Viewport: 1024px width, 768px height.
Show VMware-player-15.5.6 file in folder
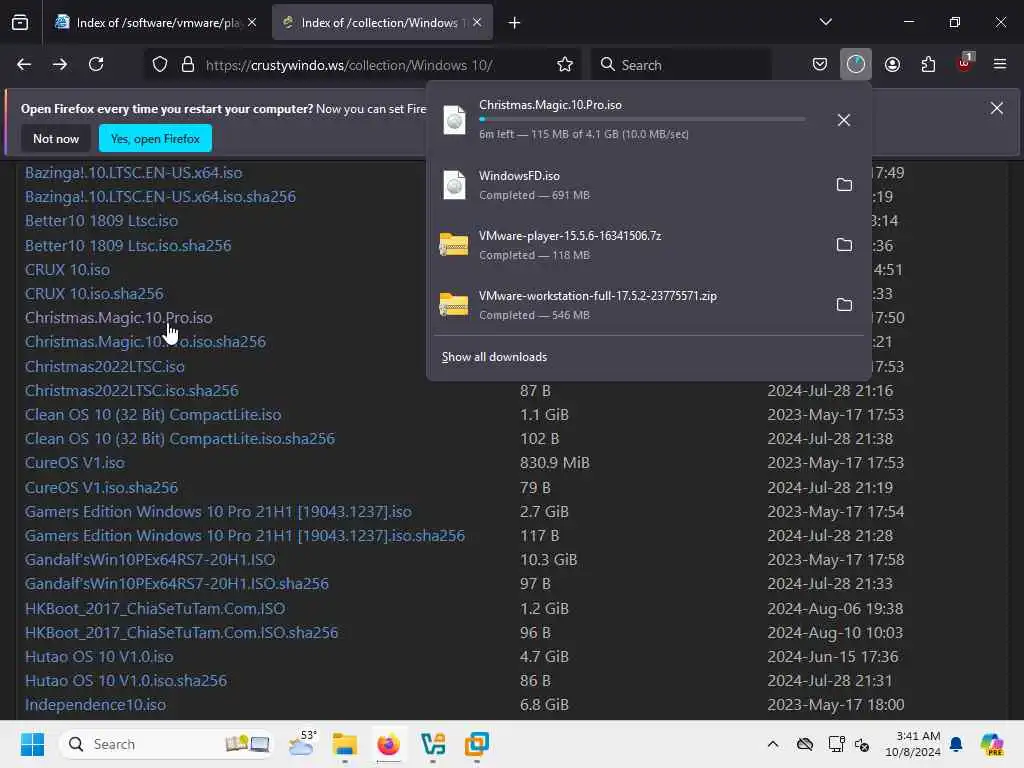[x=844, y=245]
